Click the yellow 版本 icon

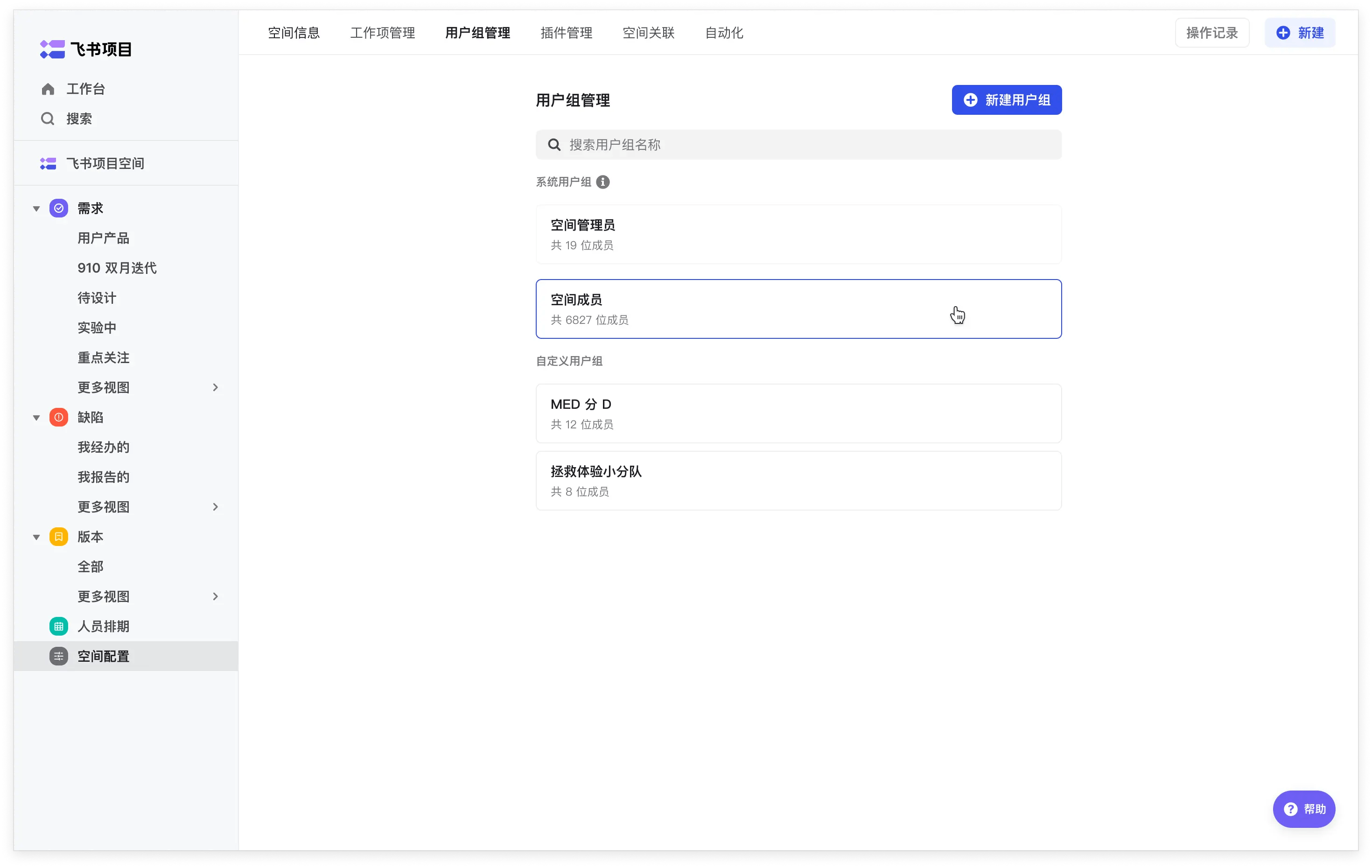[59, 537]
